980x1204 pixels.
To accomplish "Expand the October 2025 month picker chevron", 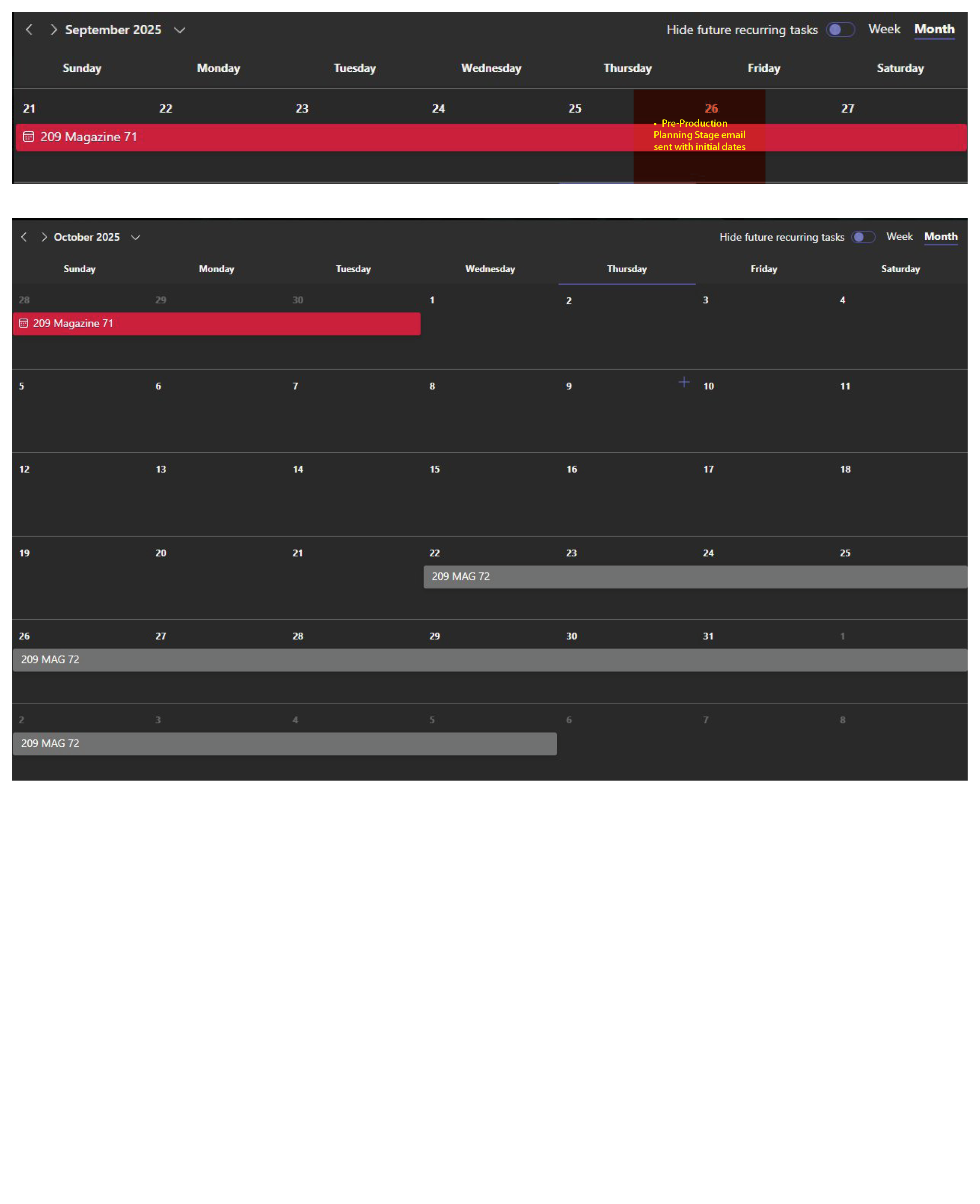I will (x=136, y=237).
